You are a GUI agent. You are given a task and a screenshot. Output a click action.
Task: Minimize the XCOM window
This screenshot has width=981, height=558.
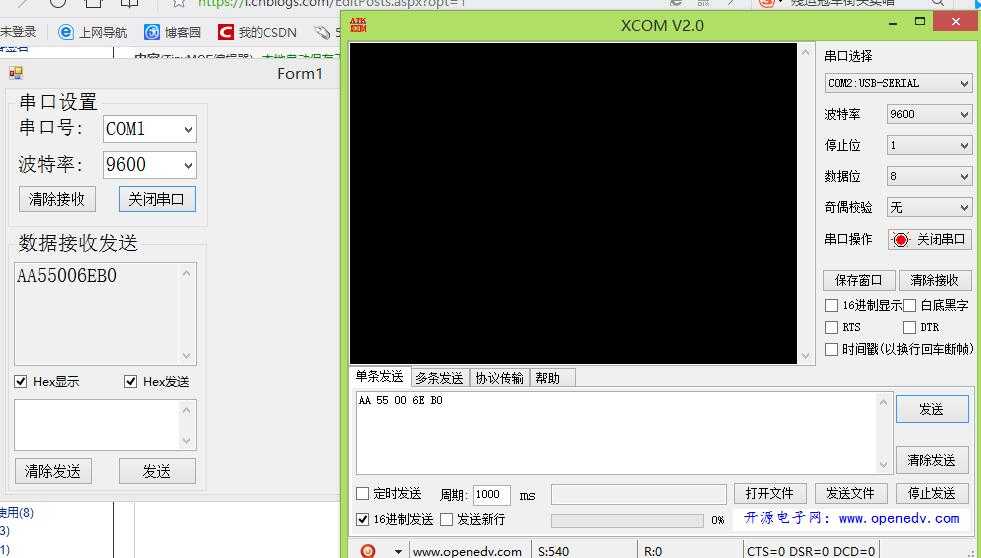893,23
